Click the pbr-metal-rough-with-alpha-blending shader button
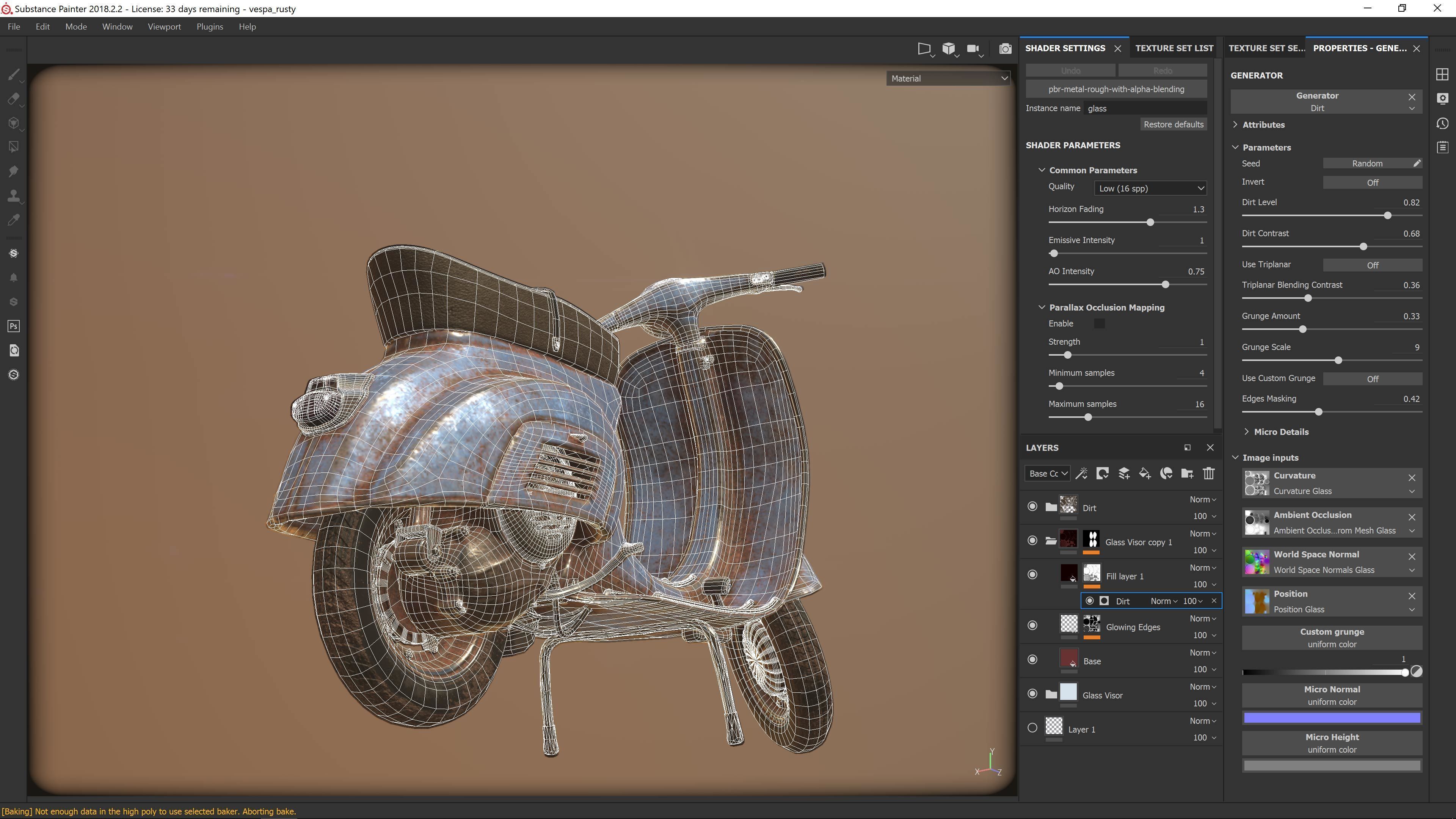The height and width of the screenshot is (819, 1456). 1116,89
